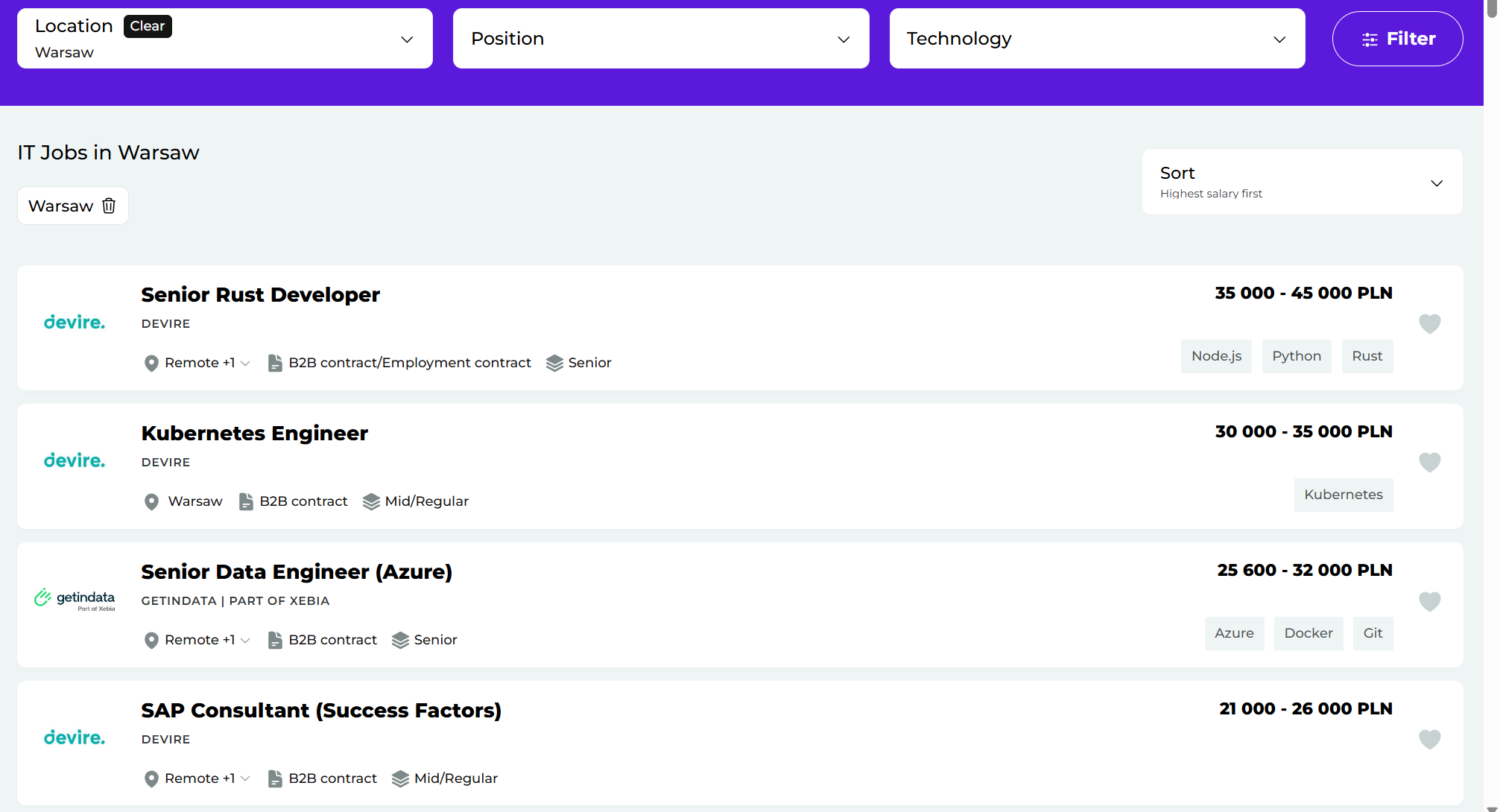Click the contract document icon for SAP Consultant

point(275,778)
